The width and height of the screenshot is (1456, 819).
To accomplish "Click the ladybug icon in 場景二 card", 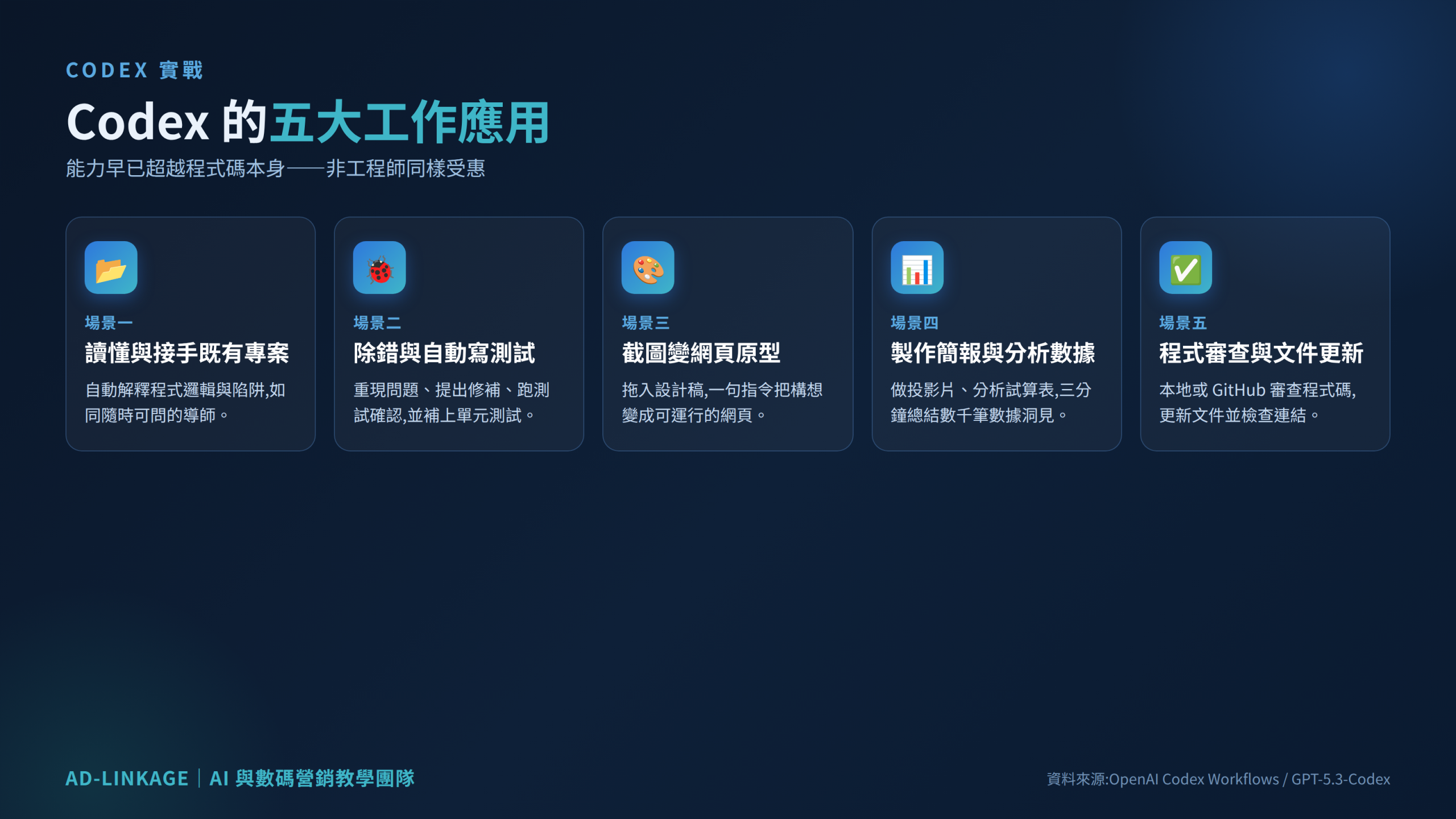I will point(379,268).
